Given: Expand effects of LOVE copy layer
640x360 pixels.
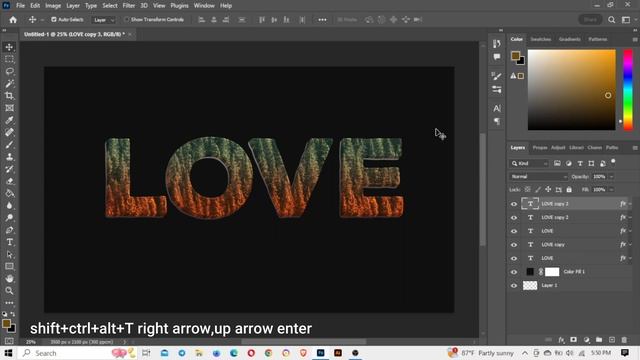Looking at the screenshot, I should (x=630, y=244).
